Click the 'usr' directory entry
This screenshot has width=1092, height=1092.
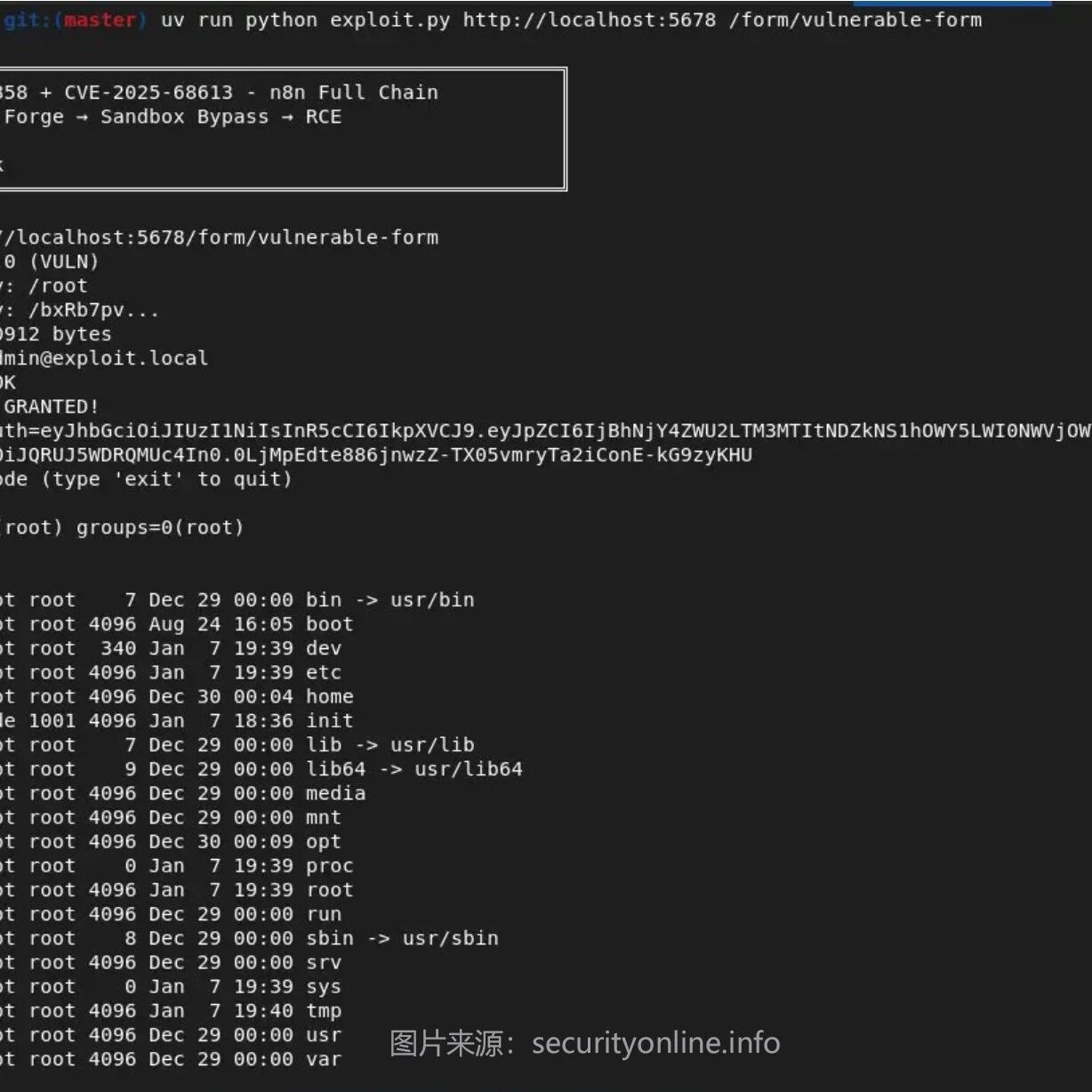(324, 1034)
